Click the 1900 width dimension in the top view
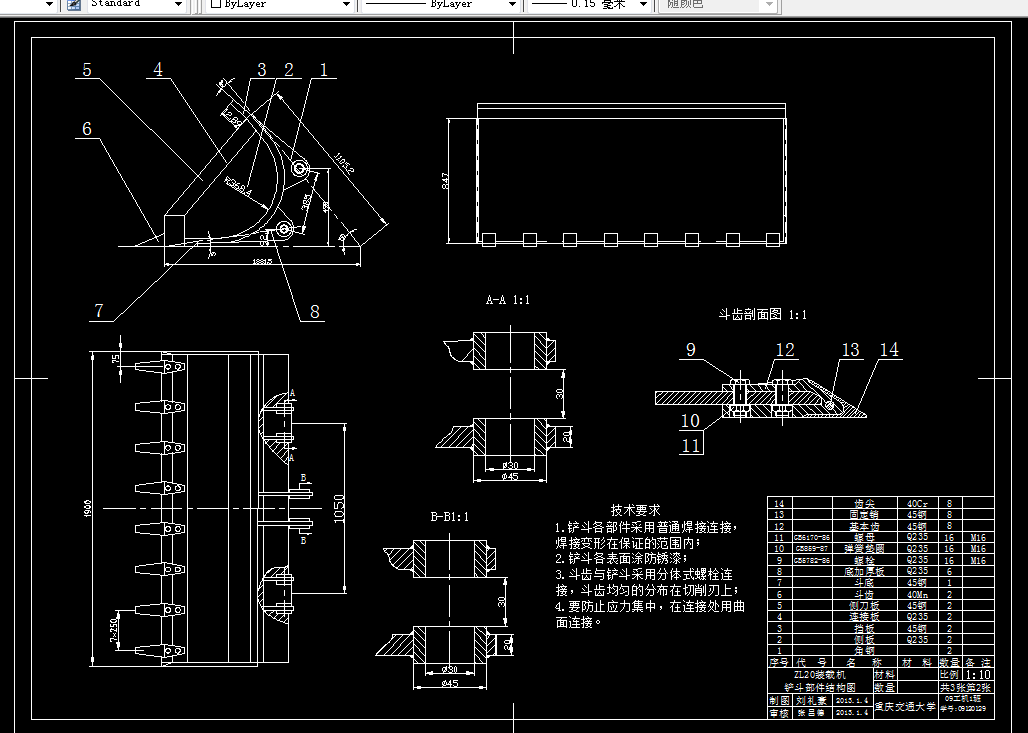This screenshot has width=1028, height=733. [88, 508]
